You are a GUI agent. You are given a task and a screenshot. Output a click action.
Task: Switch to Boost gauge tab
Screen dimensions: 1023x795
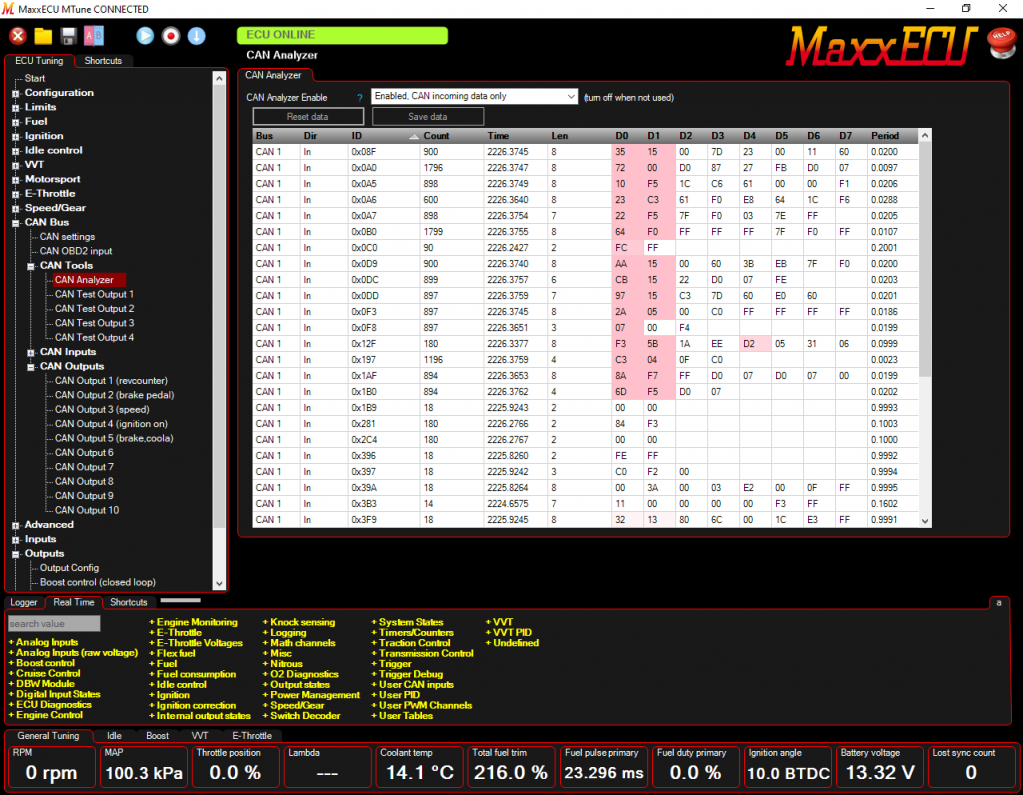click(157, 736)
